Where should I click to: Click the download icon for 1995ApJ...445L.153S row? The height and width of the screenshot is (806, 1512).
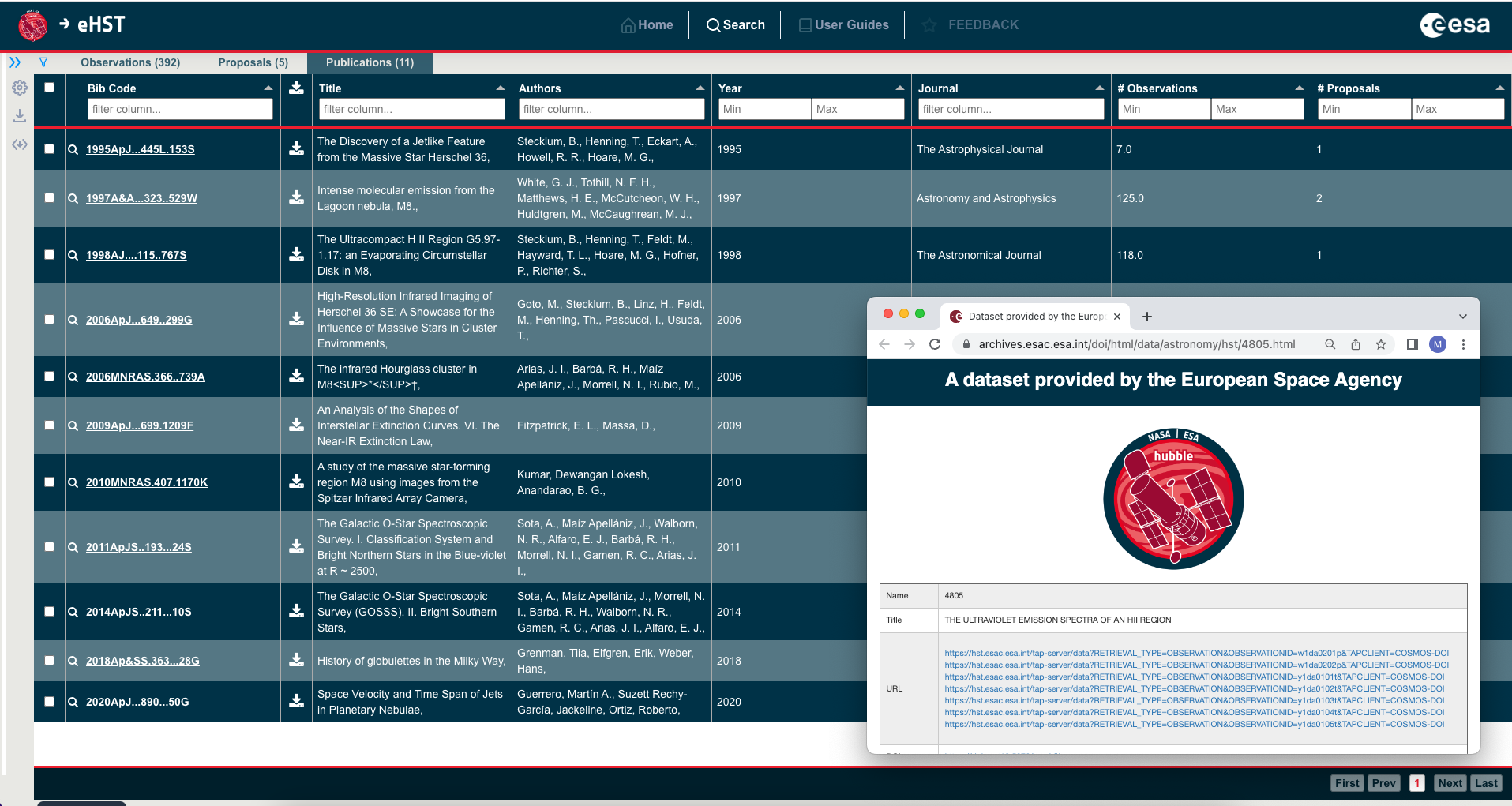[296, 148]
